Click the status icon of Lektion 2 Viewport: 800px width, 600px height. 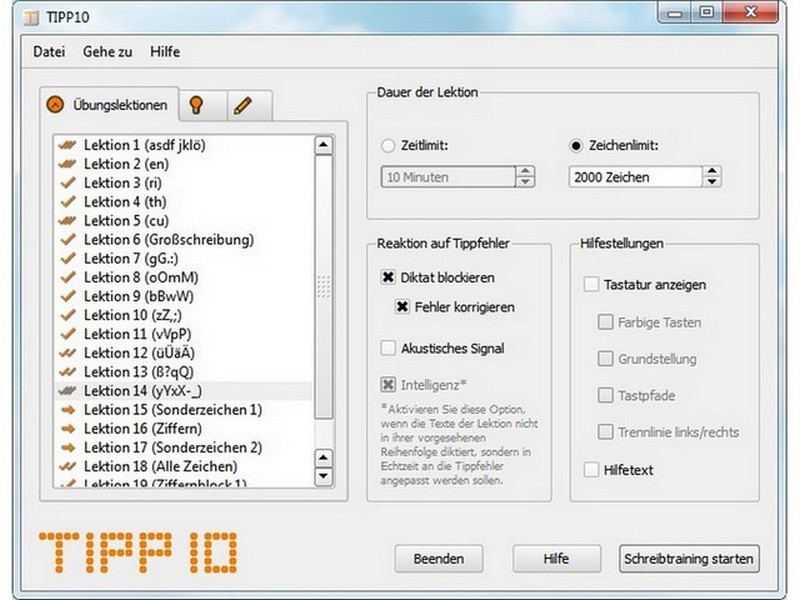(67, 164)
